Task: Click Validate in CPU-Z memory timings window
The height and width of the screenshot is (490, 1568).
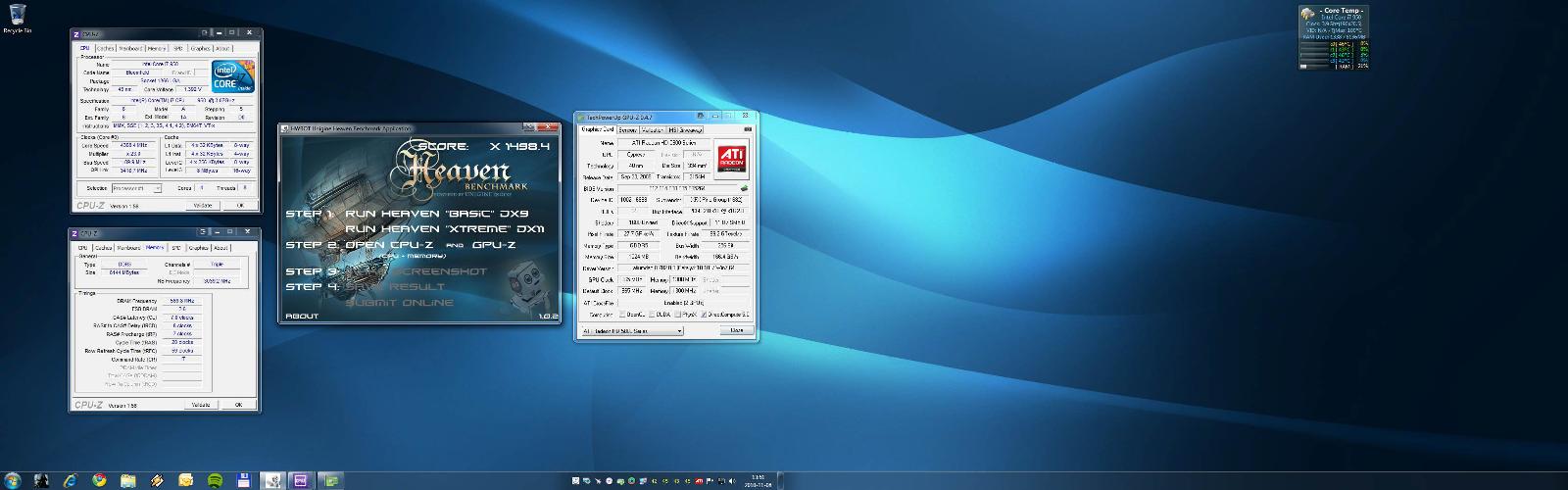Action: 200,405
